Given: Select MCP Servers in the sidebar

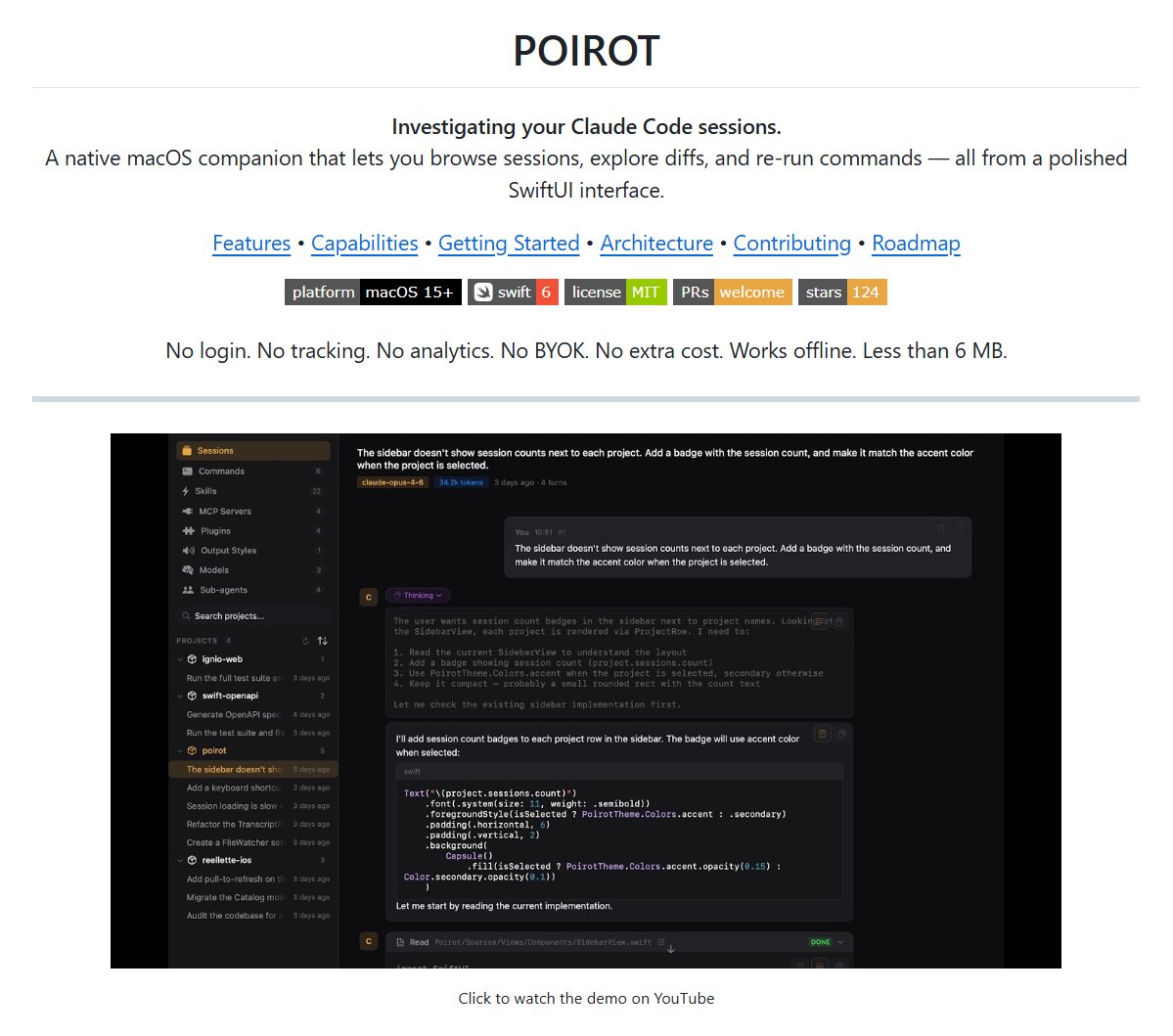Looking at the screenshot, I should 252,511.
